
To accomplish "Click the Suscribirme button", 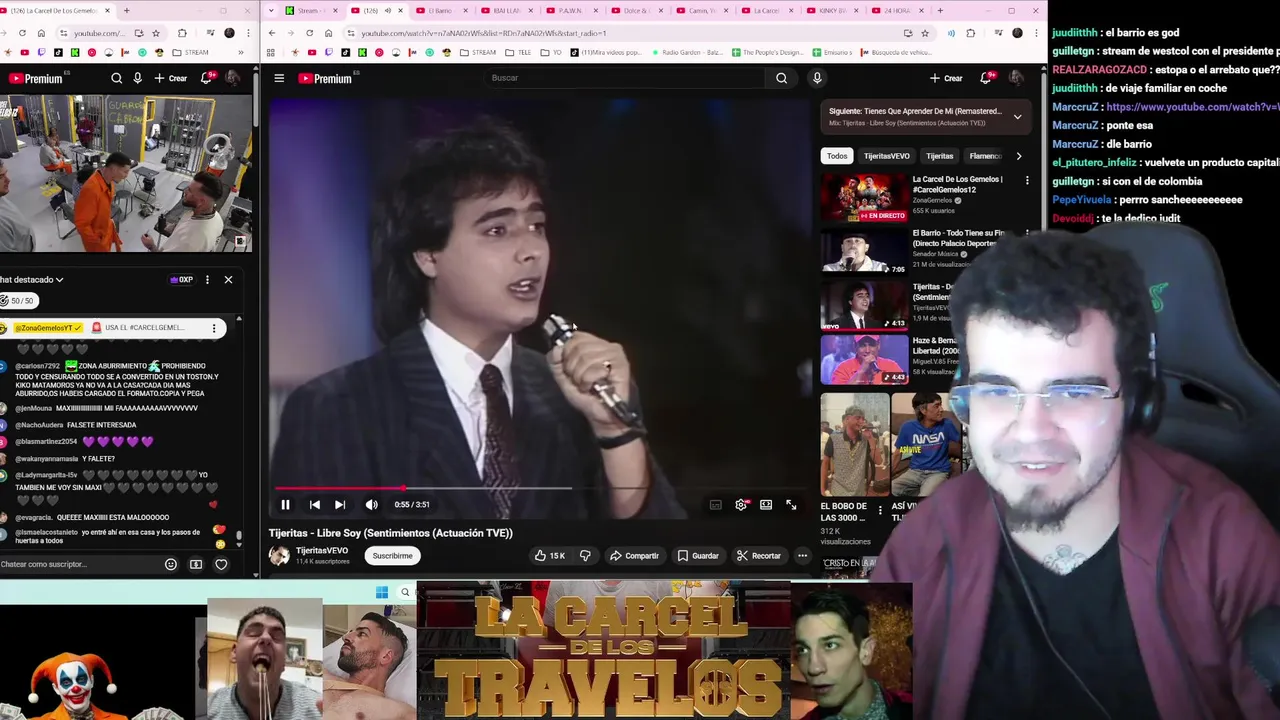I will click(392, 556).
